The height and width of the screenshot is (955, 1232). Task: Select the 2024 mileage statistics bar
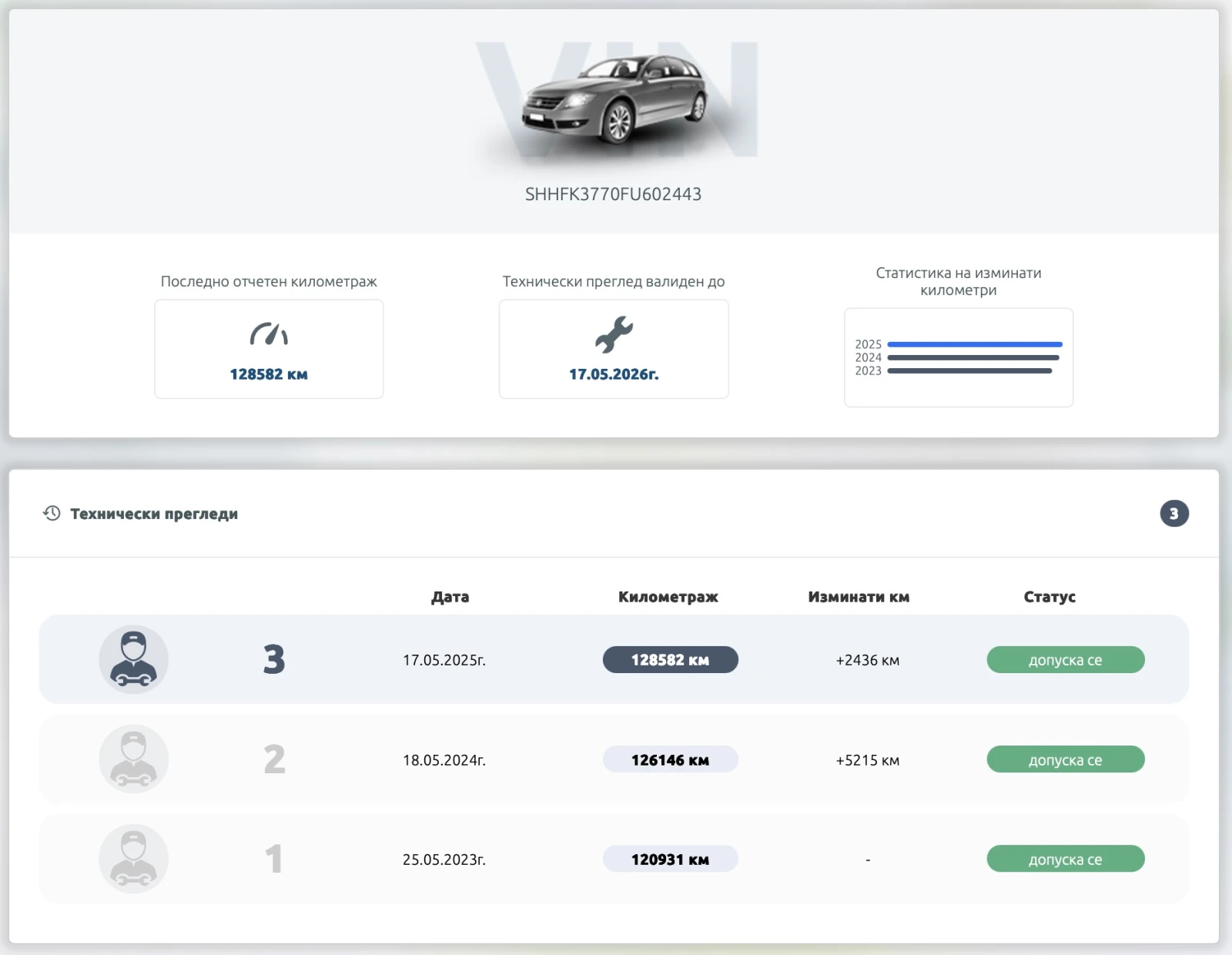[x=973, y=357]
